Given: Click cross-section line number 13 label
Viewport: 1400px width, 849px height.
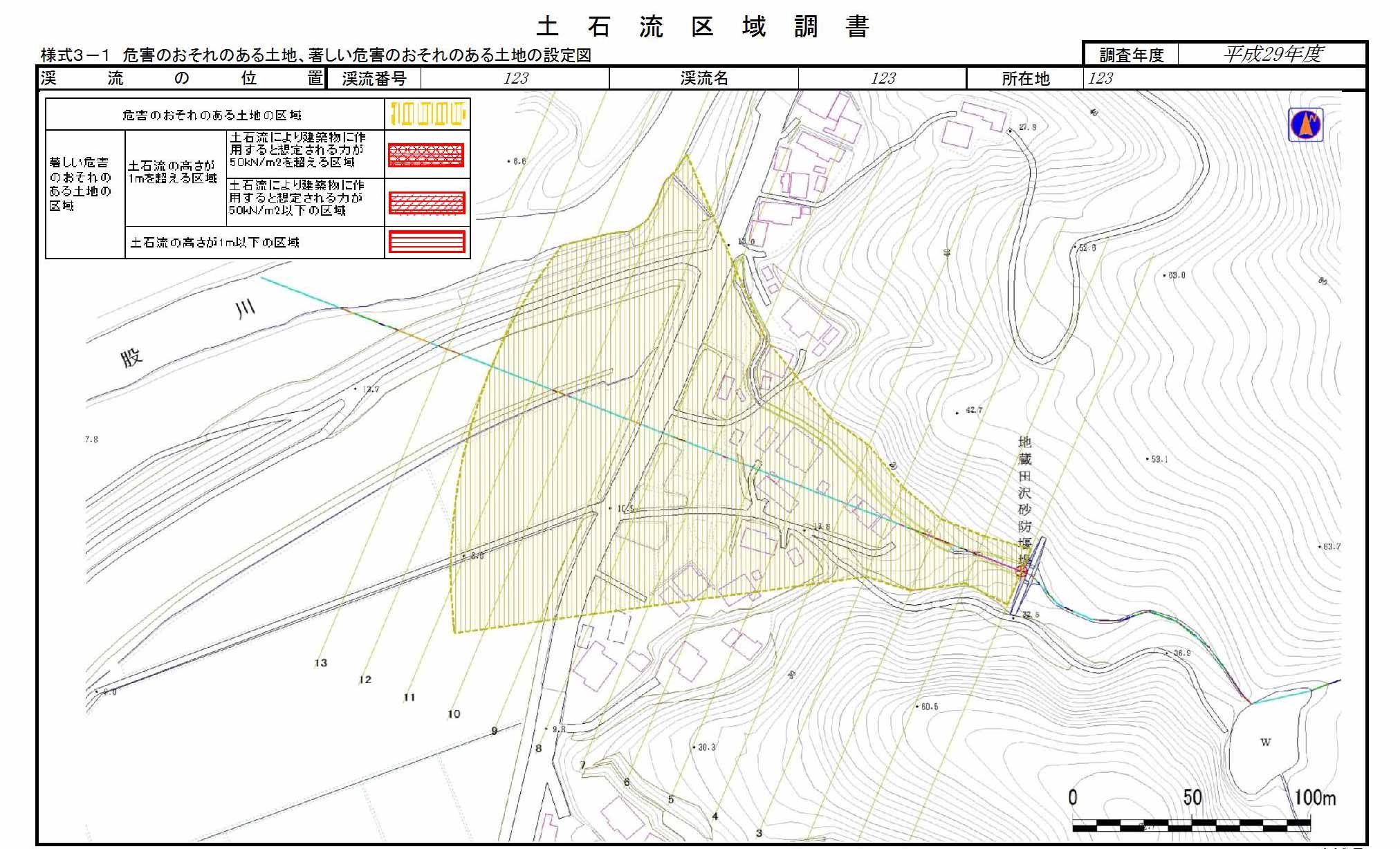Looking at the screenshot, I should [320, 662].
